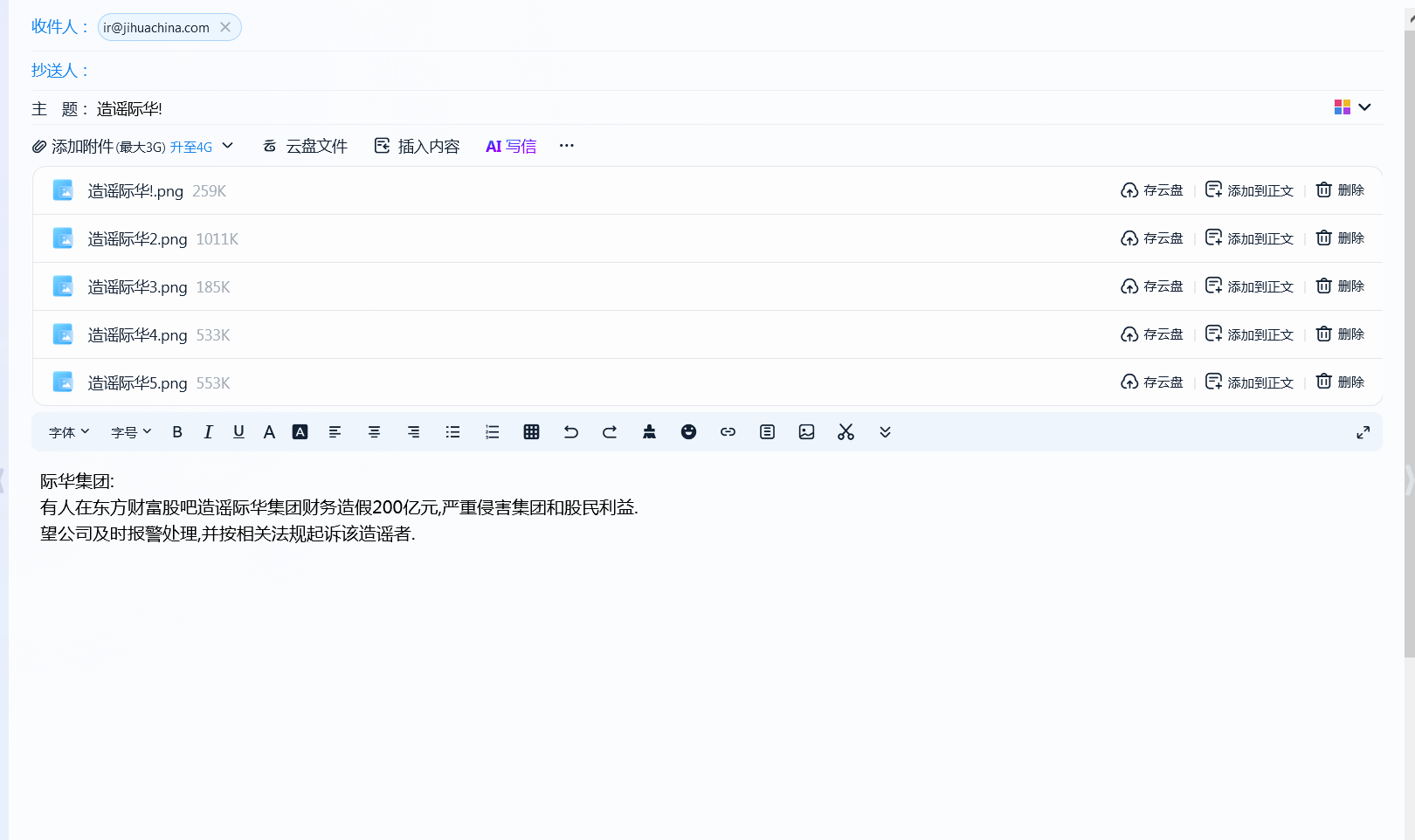1415x840 pixels.
Task: Toggle underline formatting
Action: (238, 432)
